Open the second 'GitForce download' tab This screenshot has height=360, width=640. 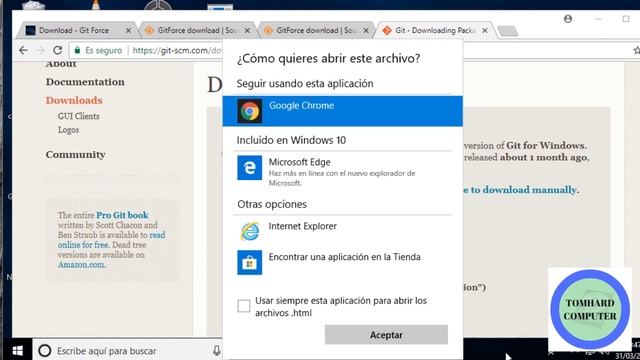[x=316, y=31]
